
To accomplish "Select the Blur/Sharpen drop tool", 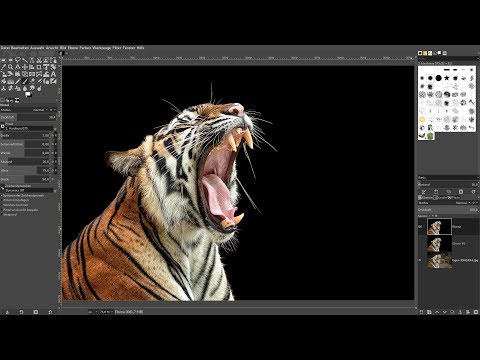I will point(25,88).
